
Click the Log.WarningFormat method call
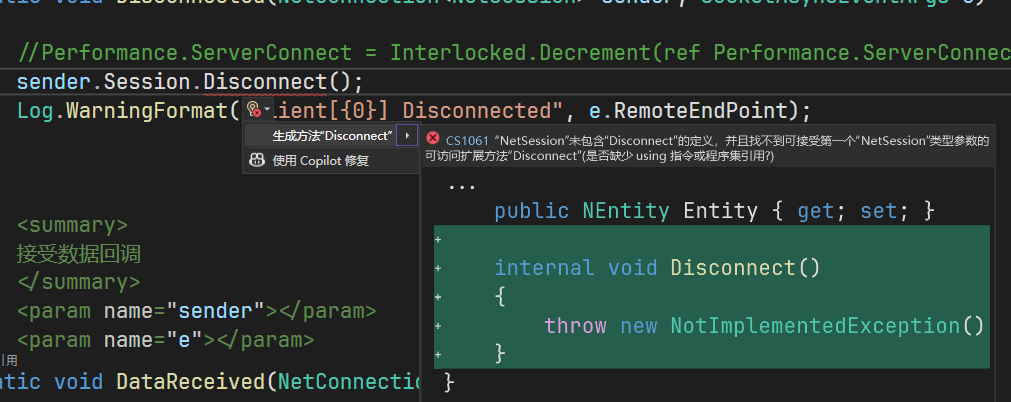pos(124,109)
